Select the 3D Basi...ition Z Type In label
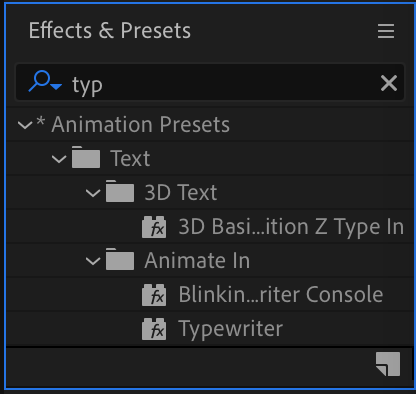This screenshot has width=416, height=394. click(291, 227)
